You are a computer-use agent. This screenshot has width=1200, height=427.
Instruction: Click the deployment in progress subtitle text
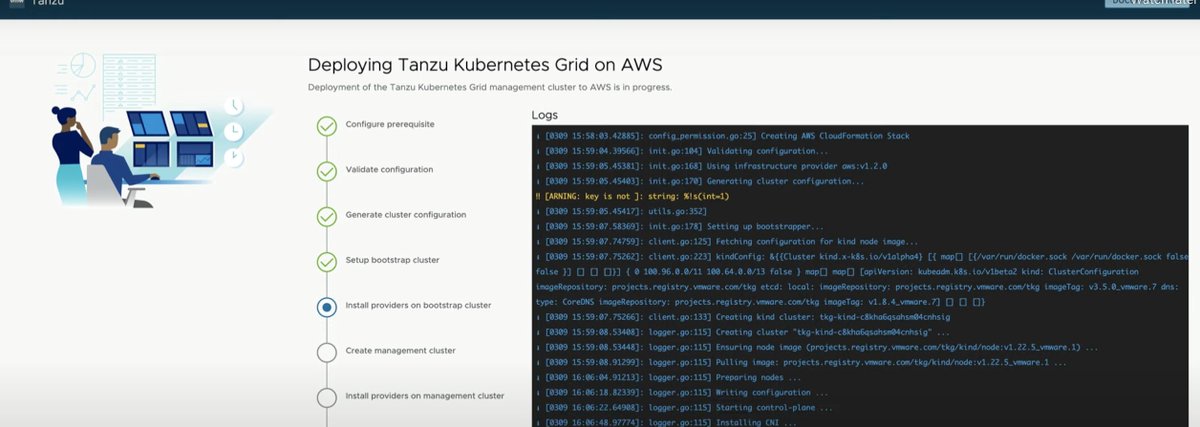[489, 87]
